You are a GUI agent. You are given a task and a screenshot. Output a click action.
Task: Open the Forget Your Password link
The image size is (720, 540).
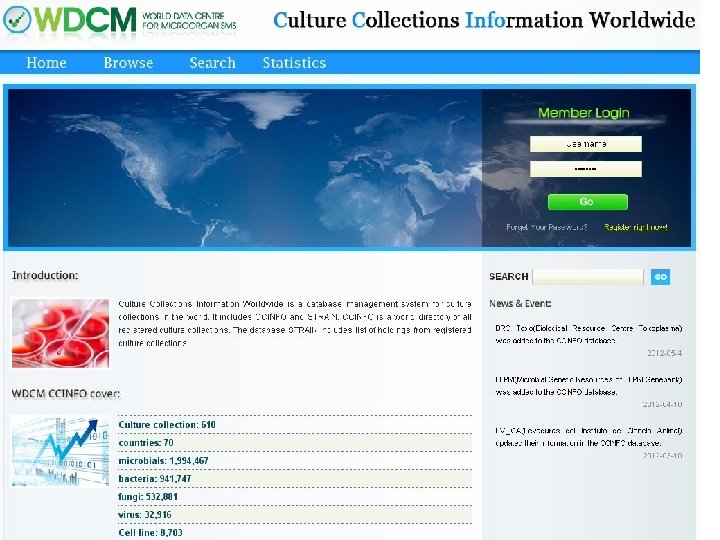pos(546,227)
